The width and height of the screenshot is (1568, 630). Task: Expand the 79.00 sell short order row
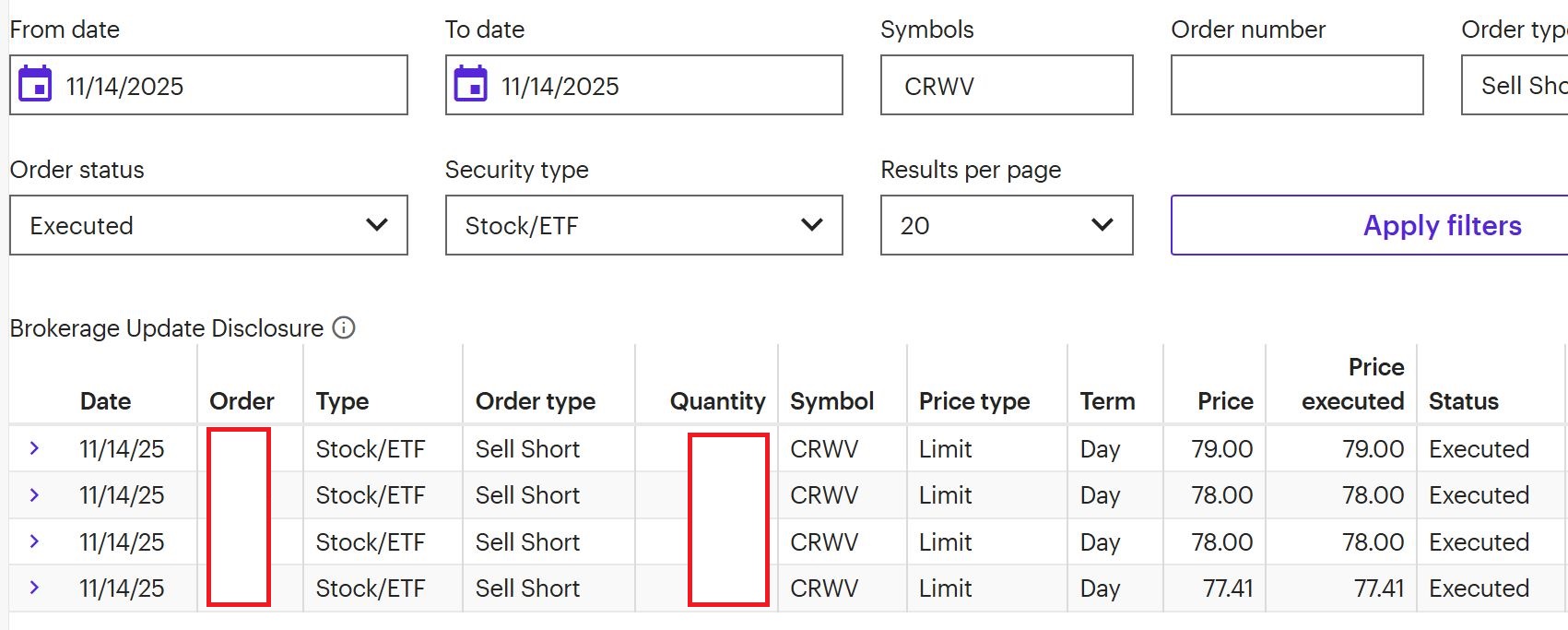pyautogui.click(x=34, y=448)
